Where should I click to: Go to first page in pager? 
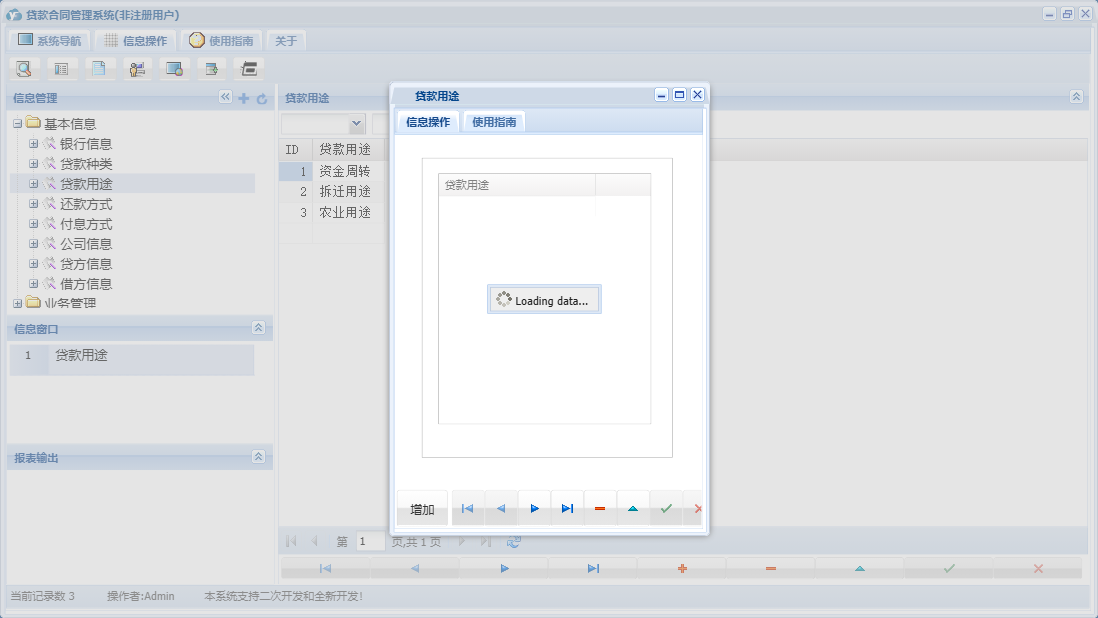point(291,542)
